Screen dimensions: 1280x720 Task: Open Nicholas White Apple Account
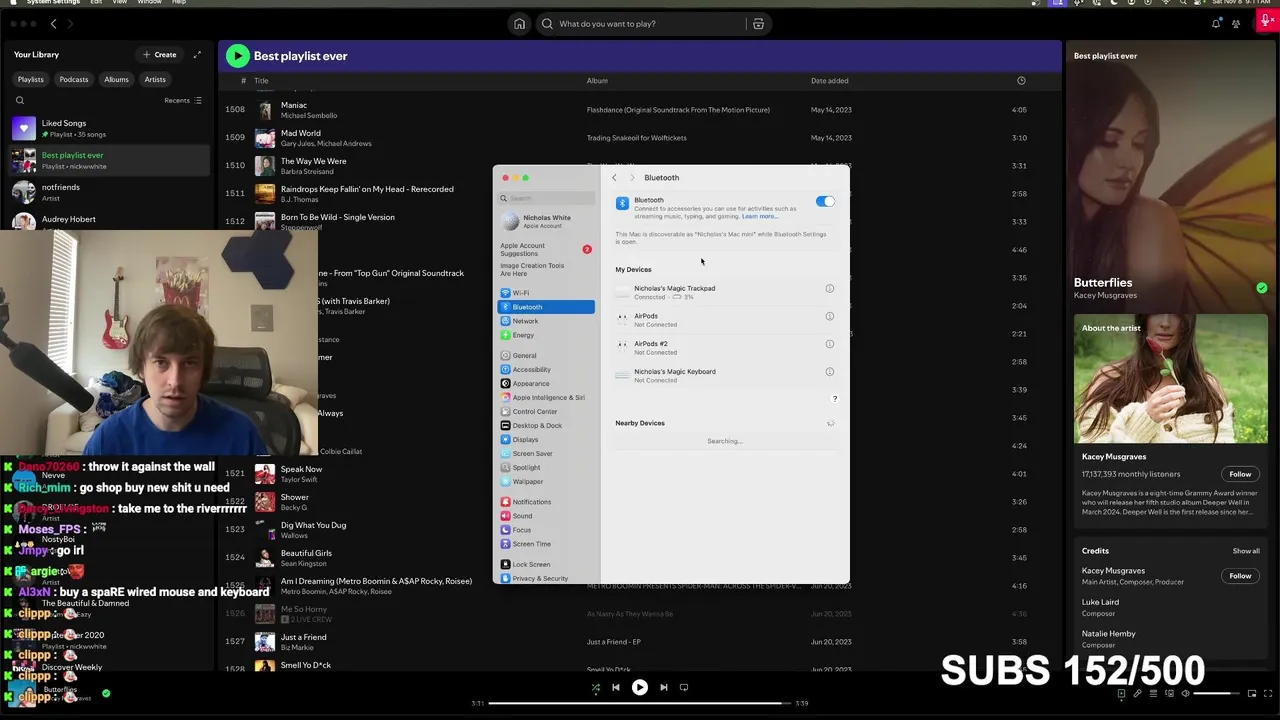[x=546, y=221]
